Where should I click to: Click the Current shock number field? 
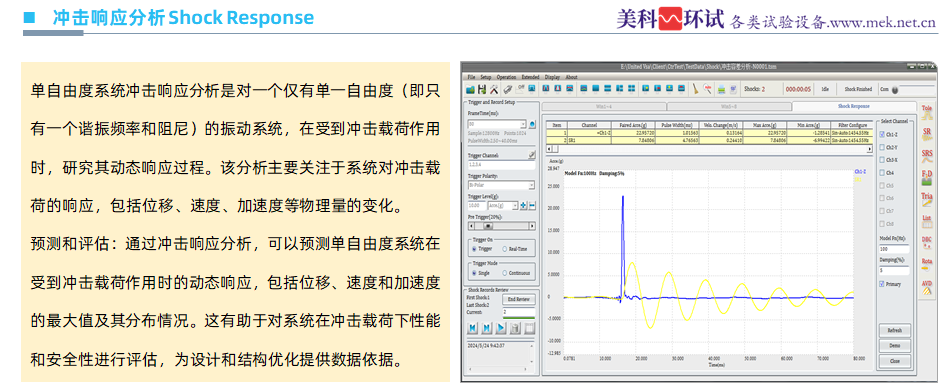coord(519,312)
